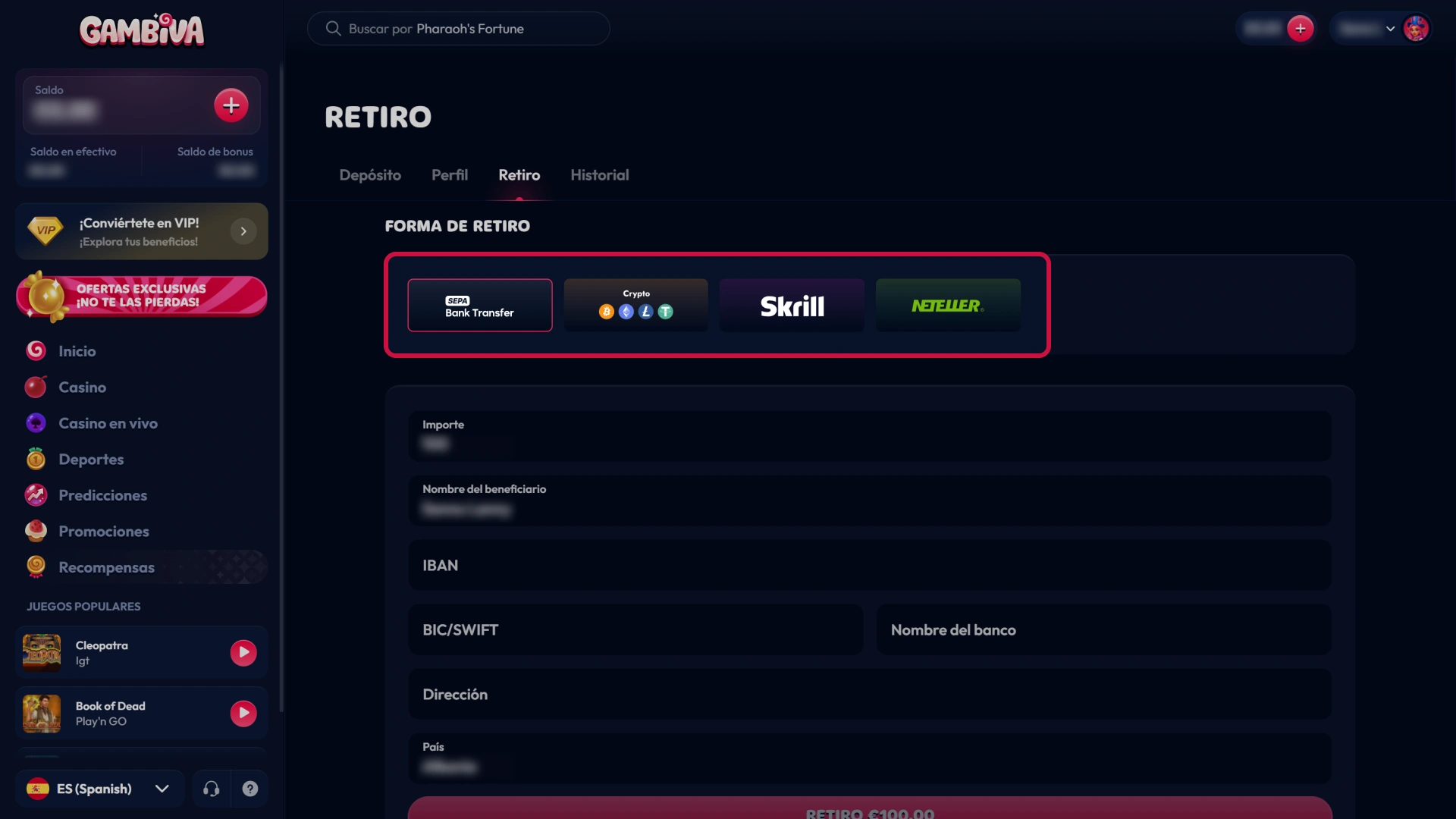Open the VIP banner arrow
This screenshot has width=1456, height=819.
click(x=243, y=231)
